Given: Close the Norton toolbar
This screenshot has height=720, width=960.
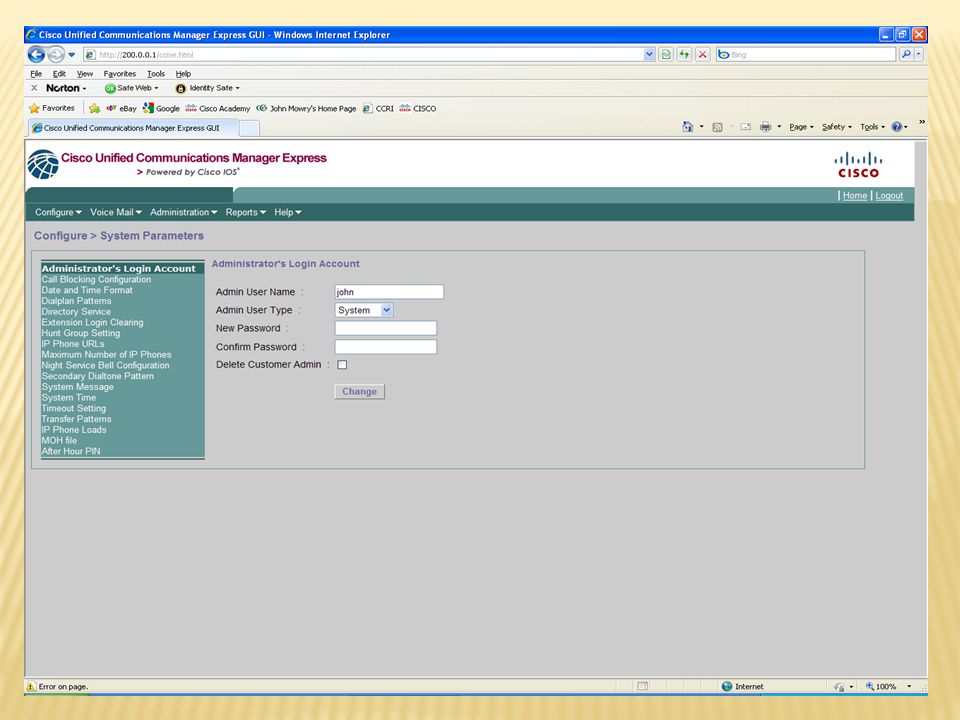Looking at the screenshot, I should click(34, 88).
